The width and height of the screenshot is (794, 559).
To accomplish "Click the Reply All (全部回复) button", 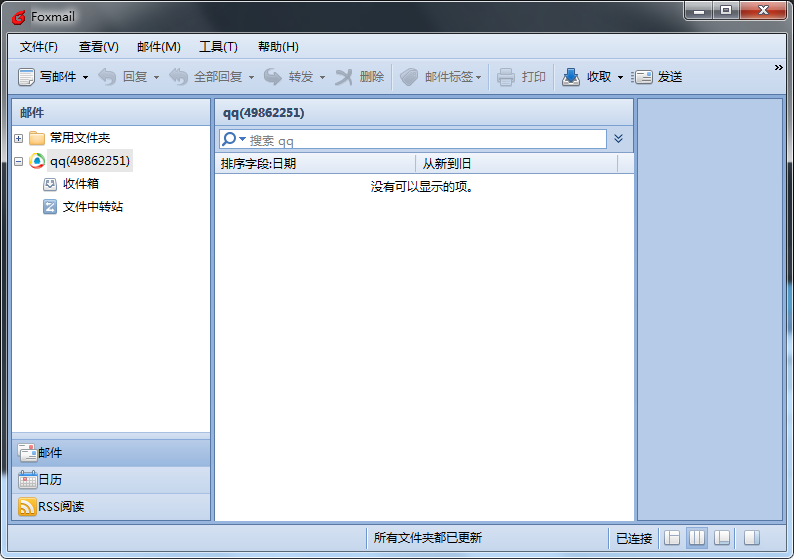I will point(206,77).
